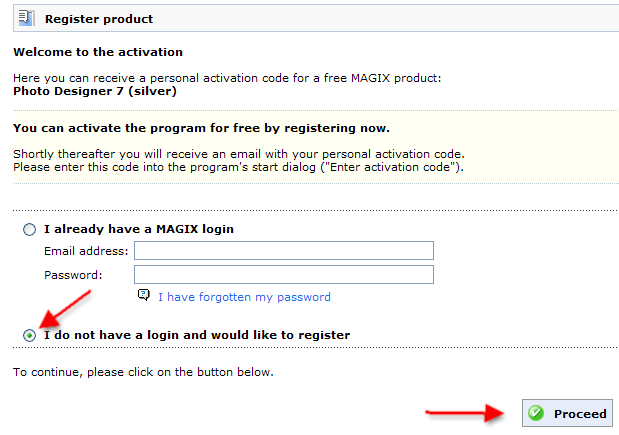This screenshot has height=435, width=619.
Task: Focus the Email address input field
Action: (x=283, y=251)
